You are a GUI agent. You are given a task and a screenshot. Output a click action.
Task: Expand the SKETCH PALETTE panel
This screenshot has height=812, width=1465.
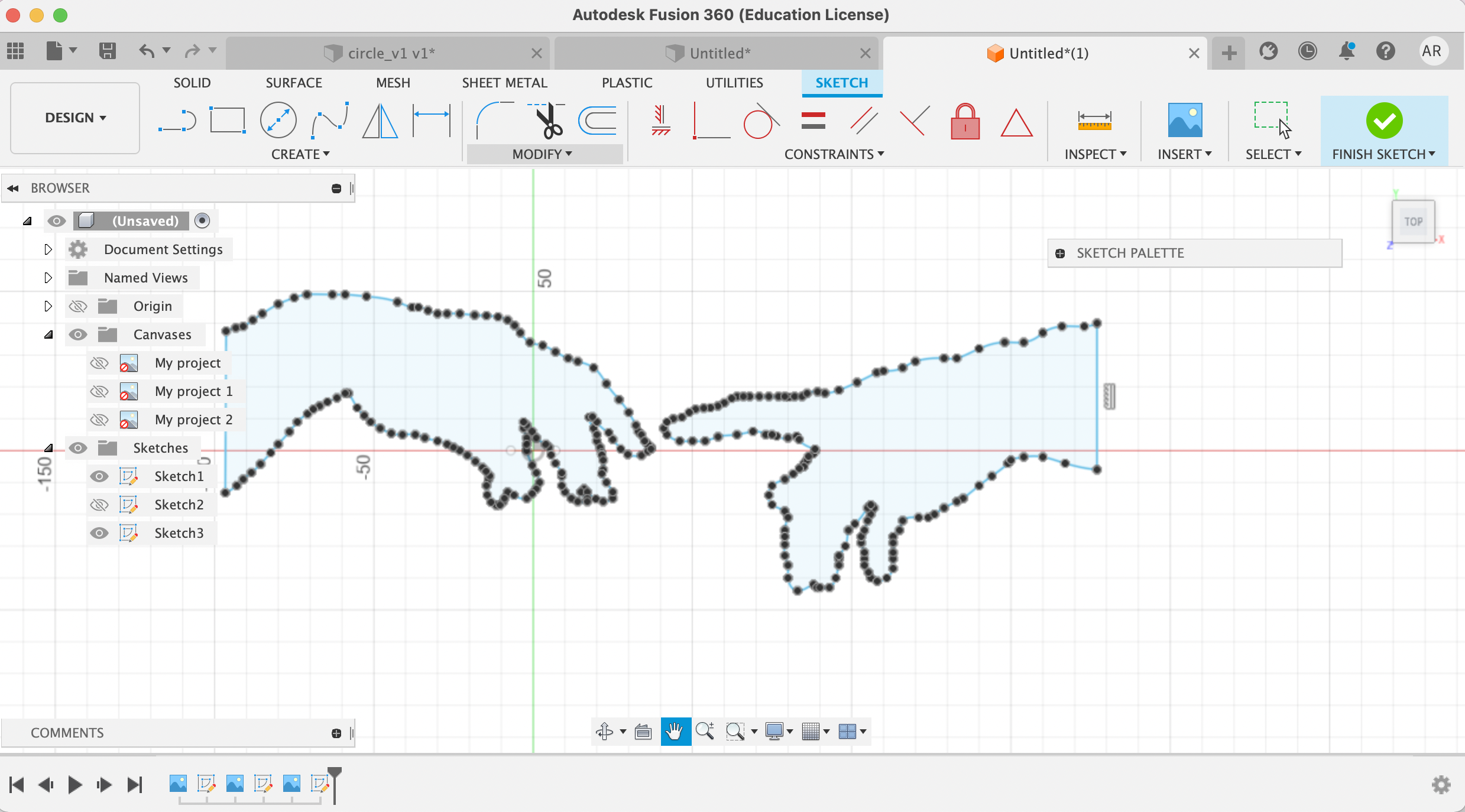1060,254
